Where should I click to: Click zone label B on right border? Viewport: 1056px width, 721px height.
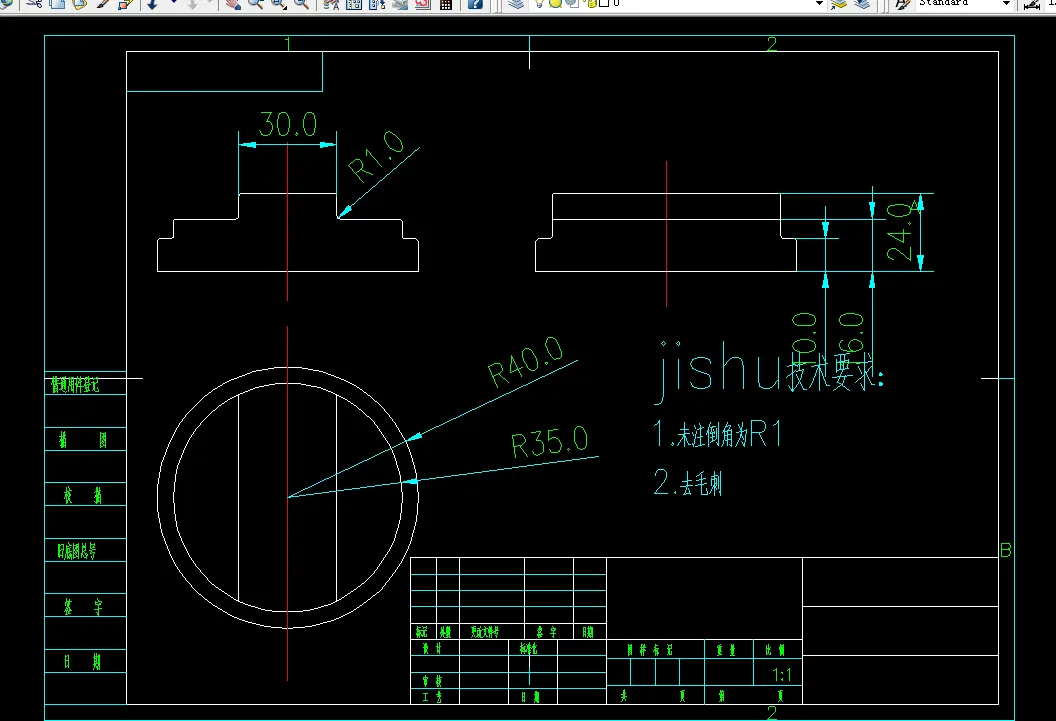pos(1005,551)
